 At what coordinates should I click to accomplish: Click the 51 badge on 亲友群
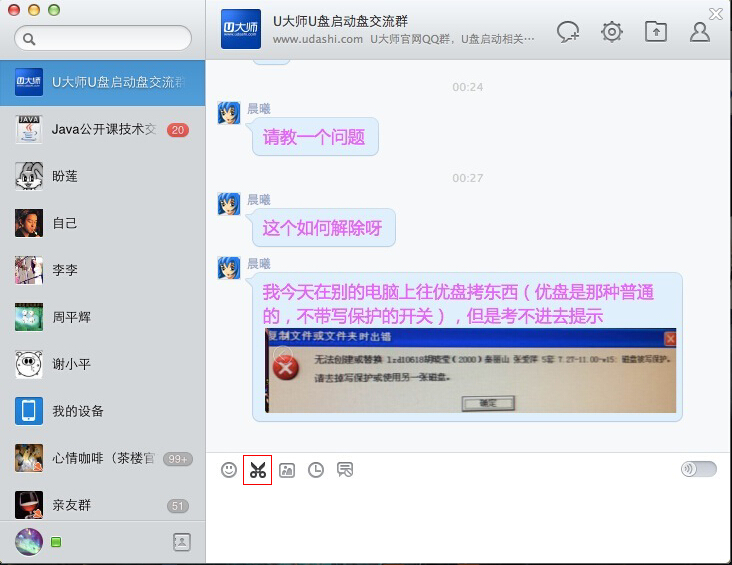178,506
